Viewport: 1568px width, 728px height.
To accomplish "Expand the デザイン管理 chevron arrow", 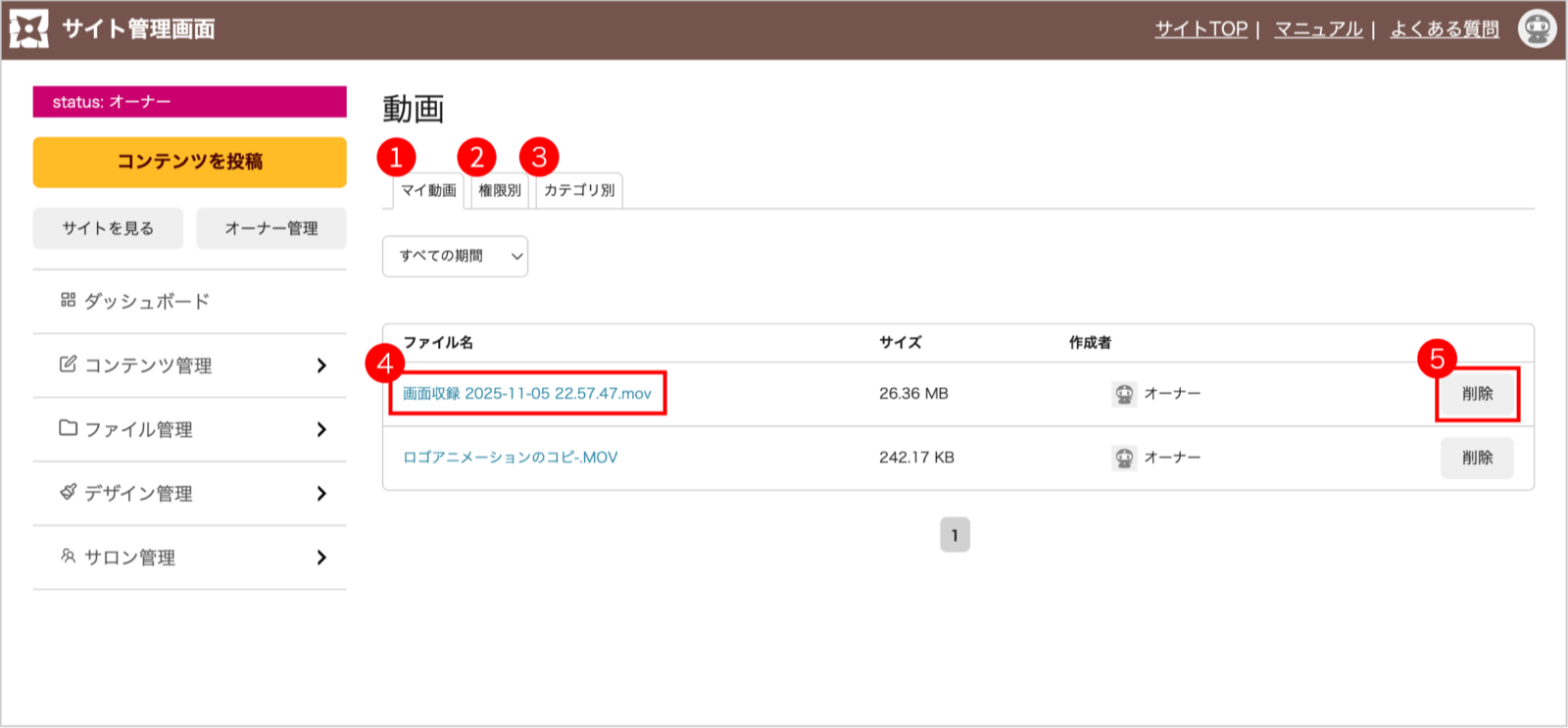I will [321, 493].
